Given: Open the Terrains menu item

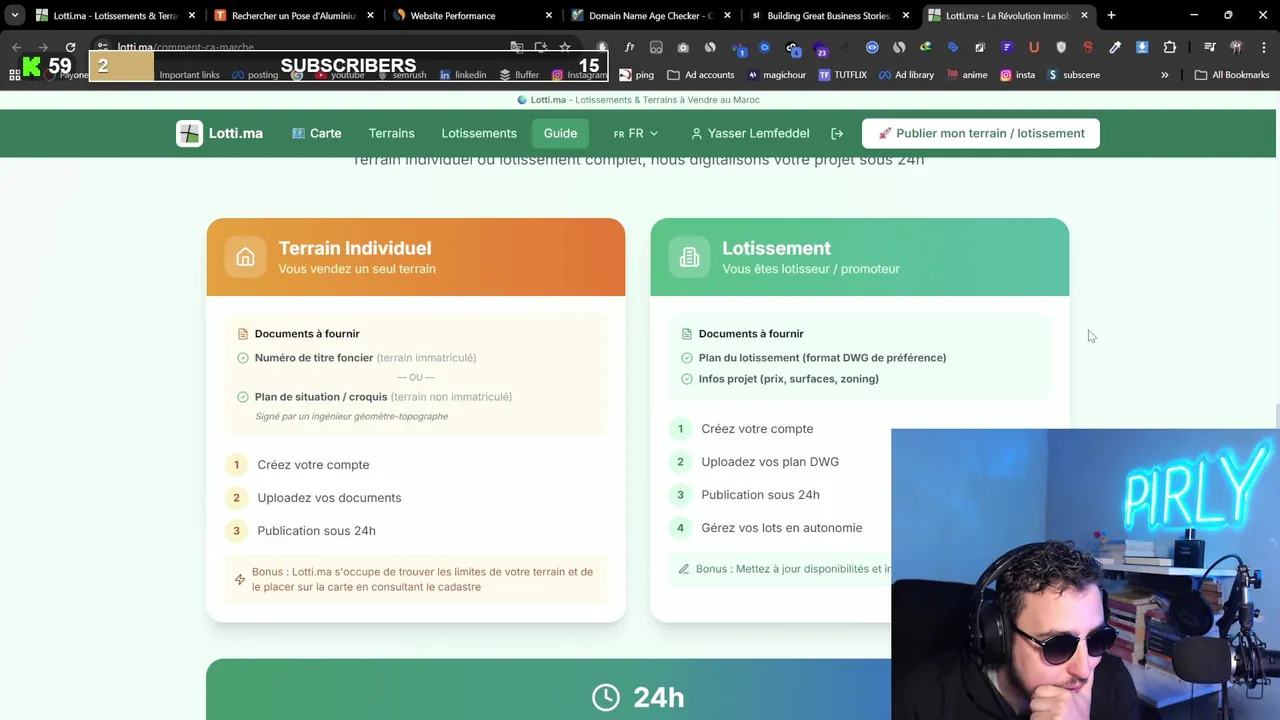Looking at the screenshot, I should [391, 133].
